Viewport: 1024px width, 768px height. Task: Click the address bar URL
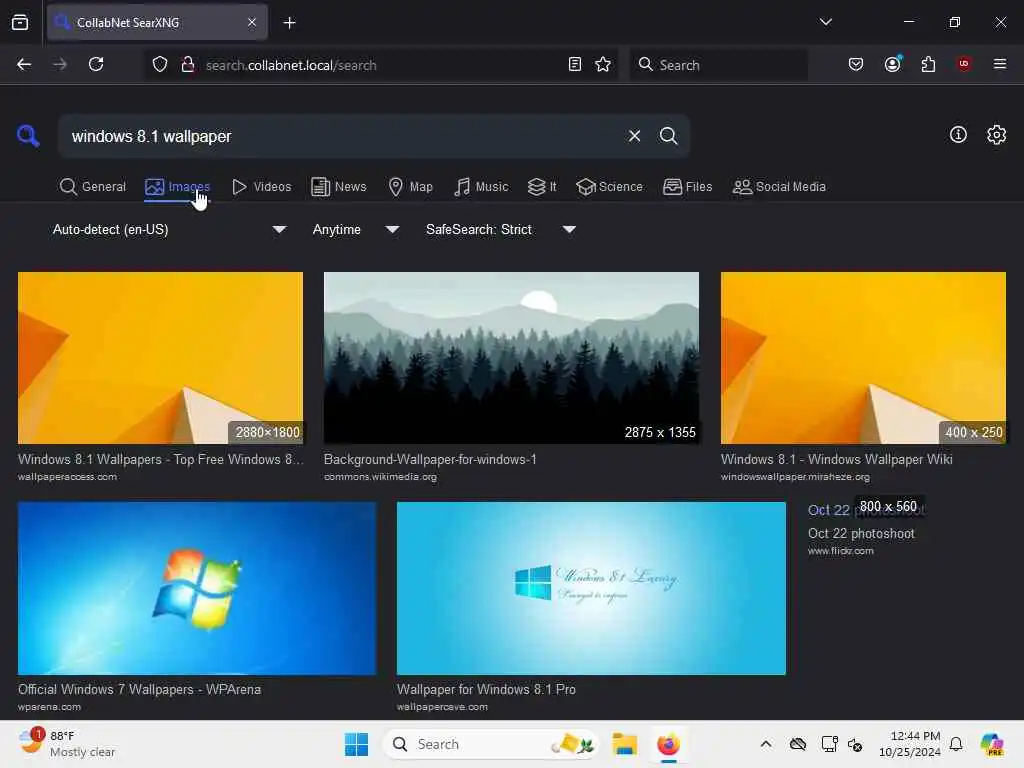click(291, 65)
